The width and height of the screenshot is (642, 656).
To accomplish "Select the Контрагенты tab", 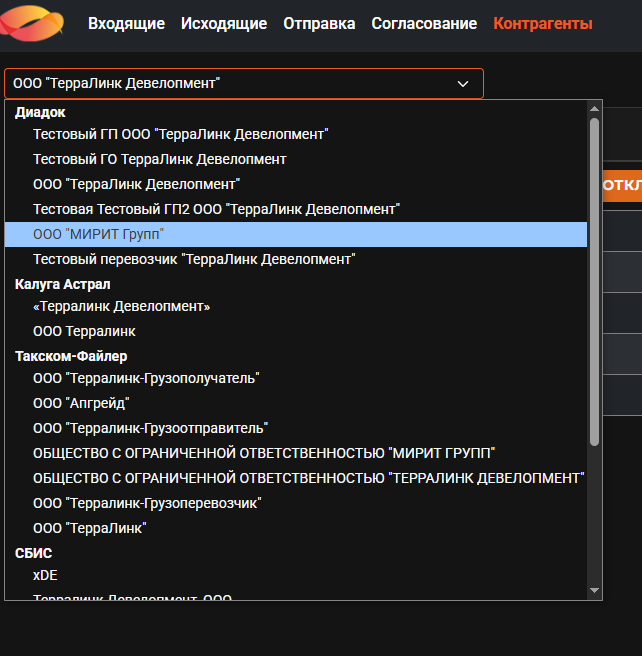I will coord(543,24).
